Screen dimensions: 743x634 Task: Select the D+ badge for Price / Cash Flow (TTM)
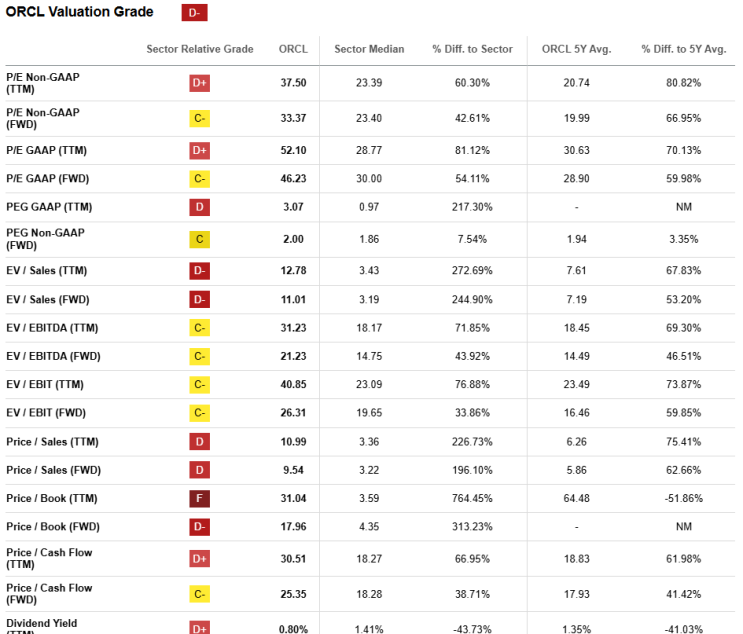pos(199,559)
